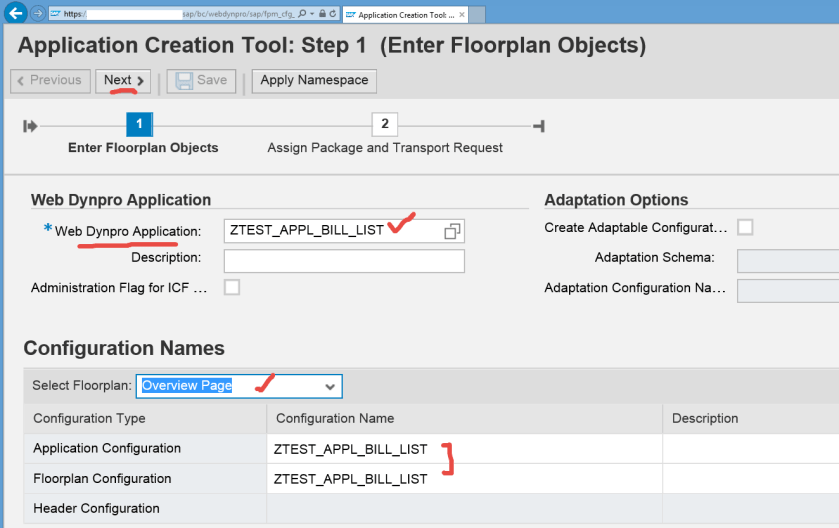Click the Save toolbar button
This screenshot has width=839, height=528.
click(201, 80)
